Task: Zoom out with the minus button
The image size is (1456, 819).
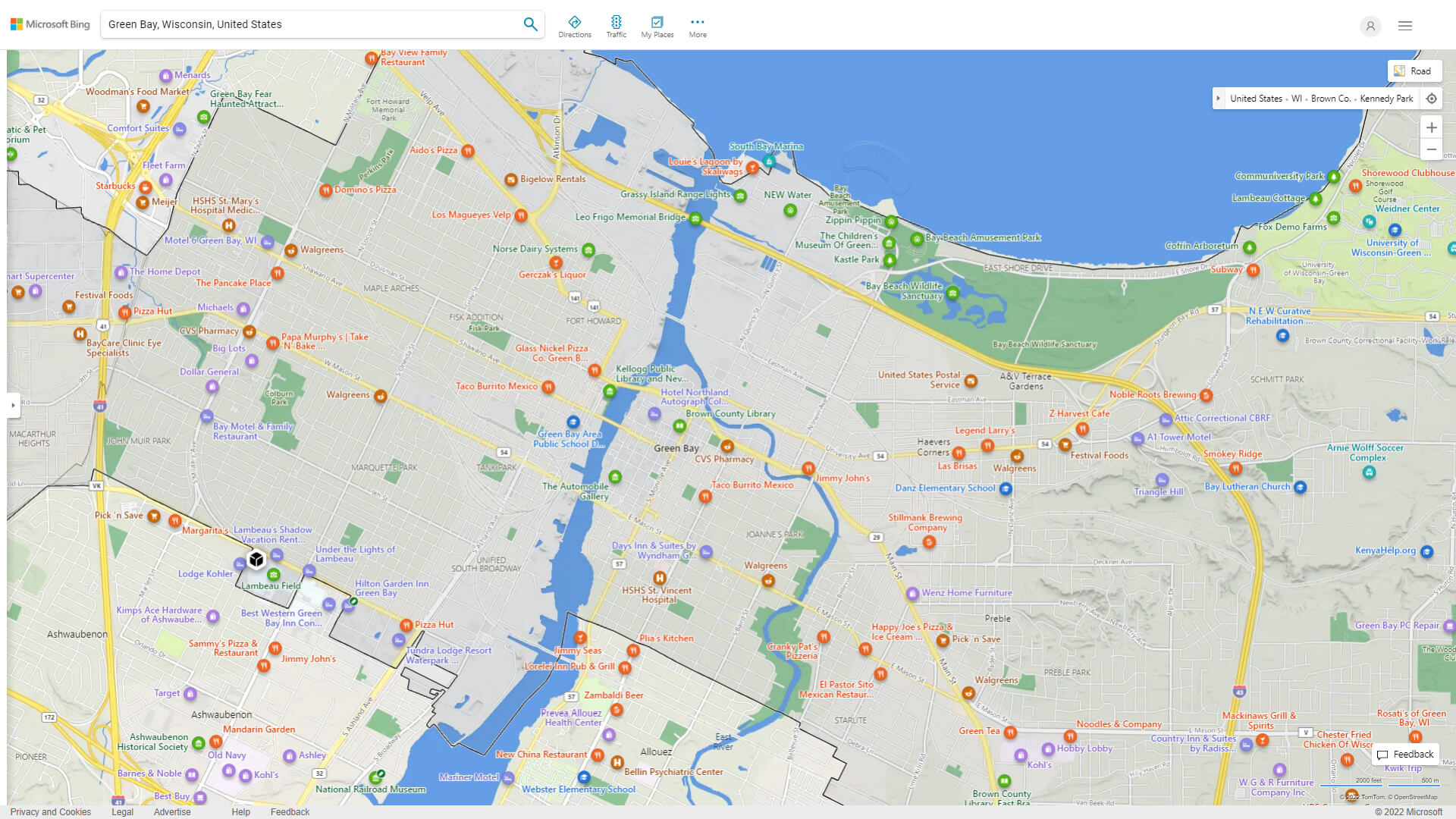Action: pos(1431,149)
